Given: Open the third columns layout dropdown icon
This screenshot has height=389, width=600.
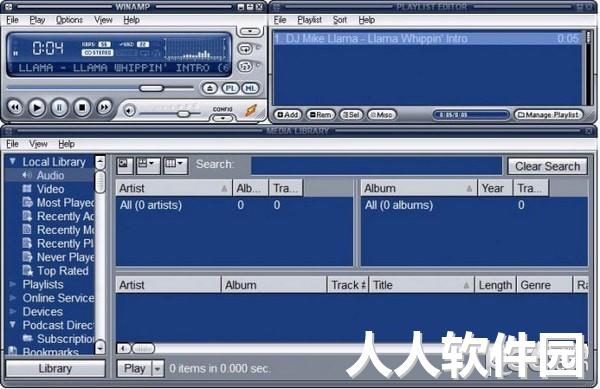Looking at the screenshot, I should point(176,166).
